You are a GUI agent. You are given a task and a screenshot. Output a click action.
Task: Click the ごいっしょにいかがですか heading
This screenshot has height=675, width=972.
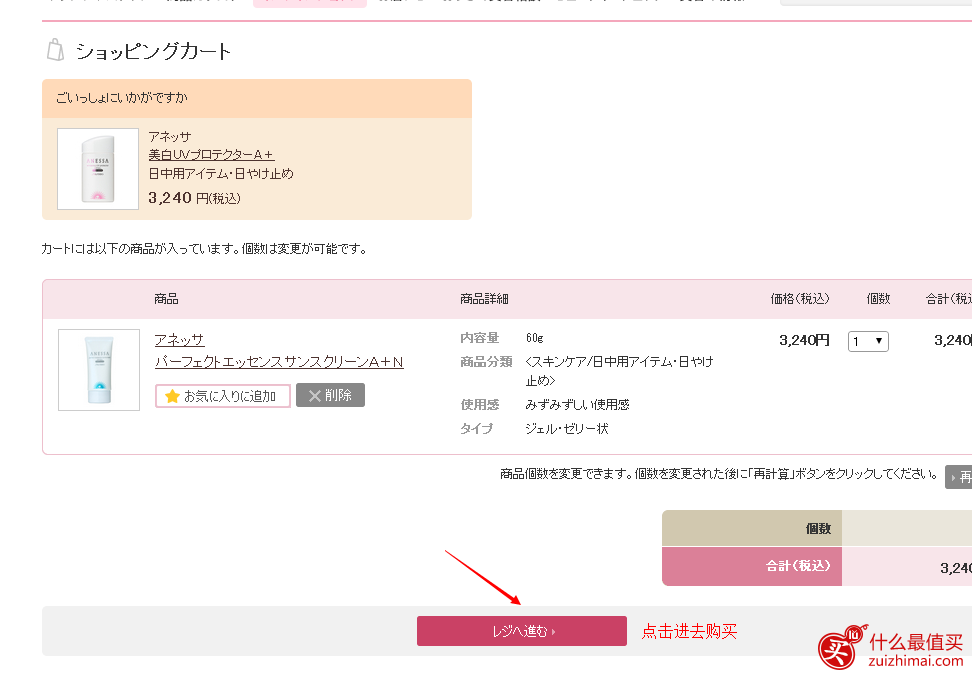tap(122, 97)
